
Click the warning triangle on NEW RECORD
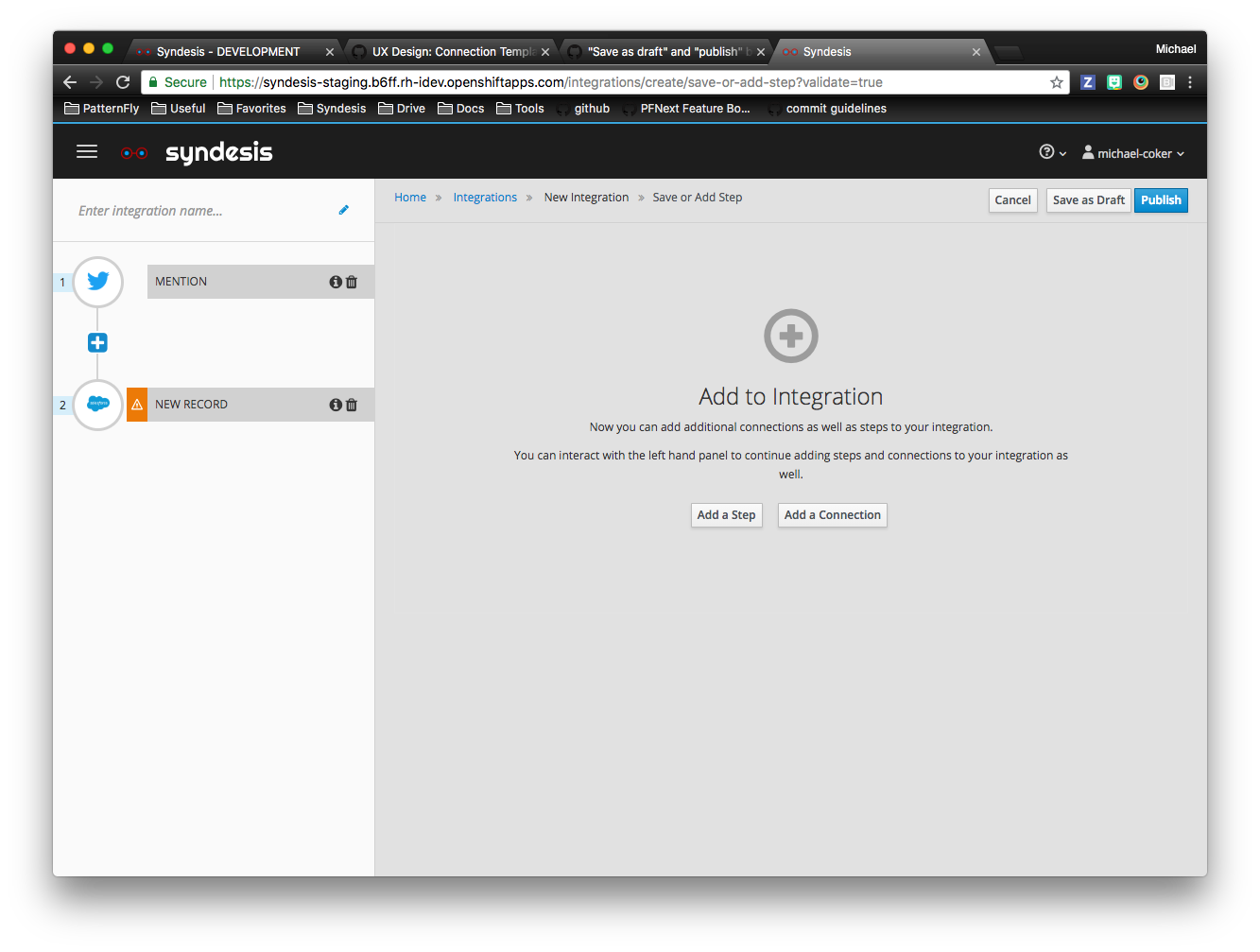pos(136,404)
